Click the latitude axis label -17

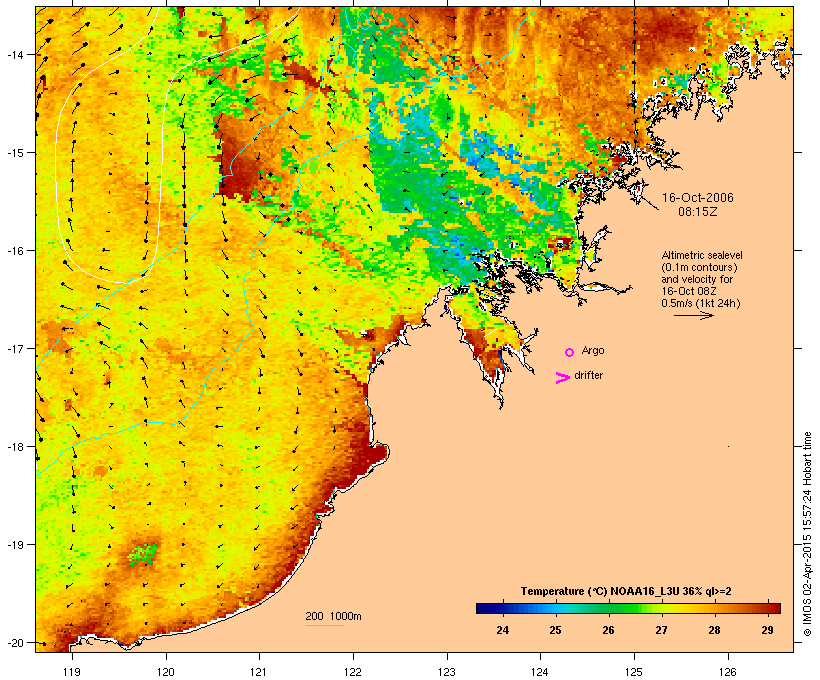tap(15, 348)
